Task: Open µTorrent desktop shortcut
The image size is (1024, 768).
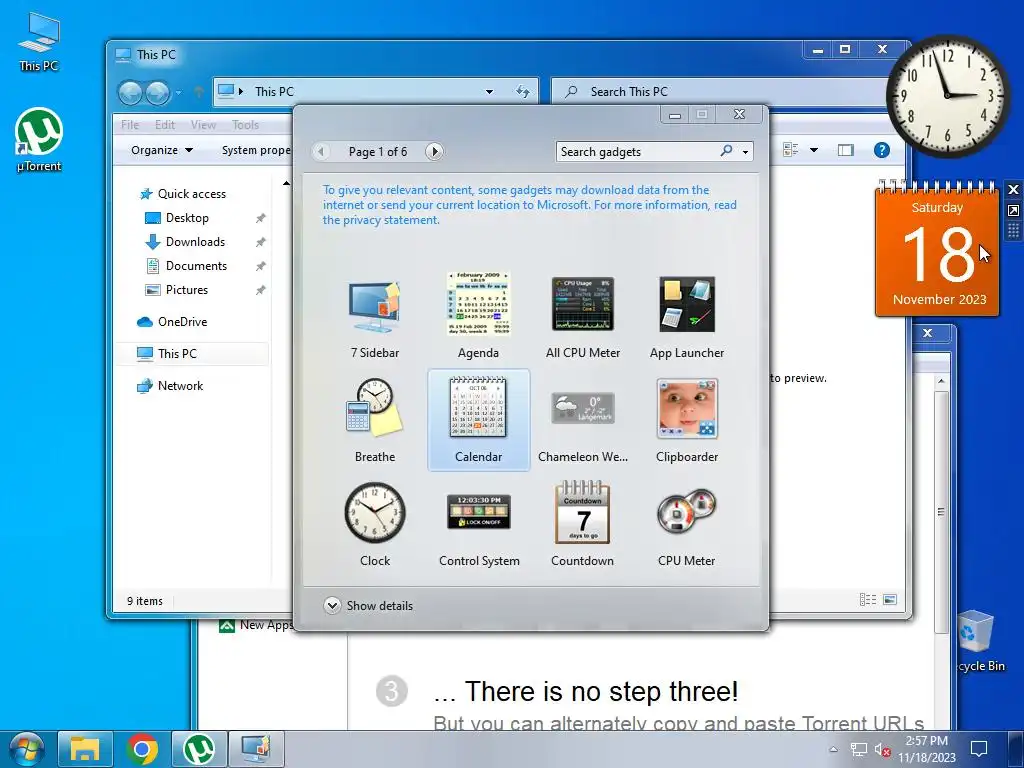Action: coord(39,140)
